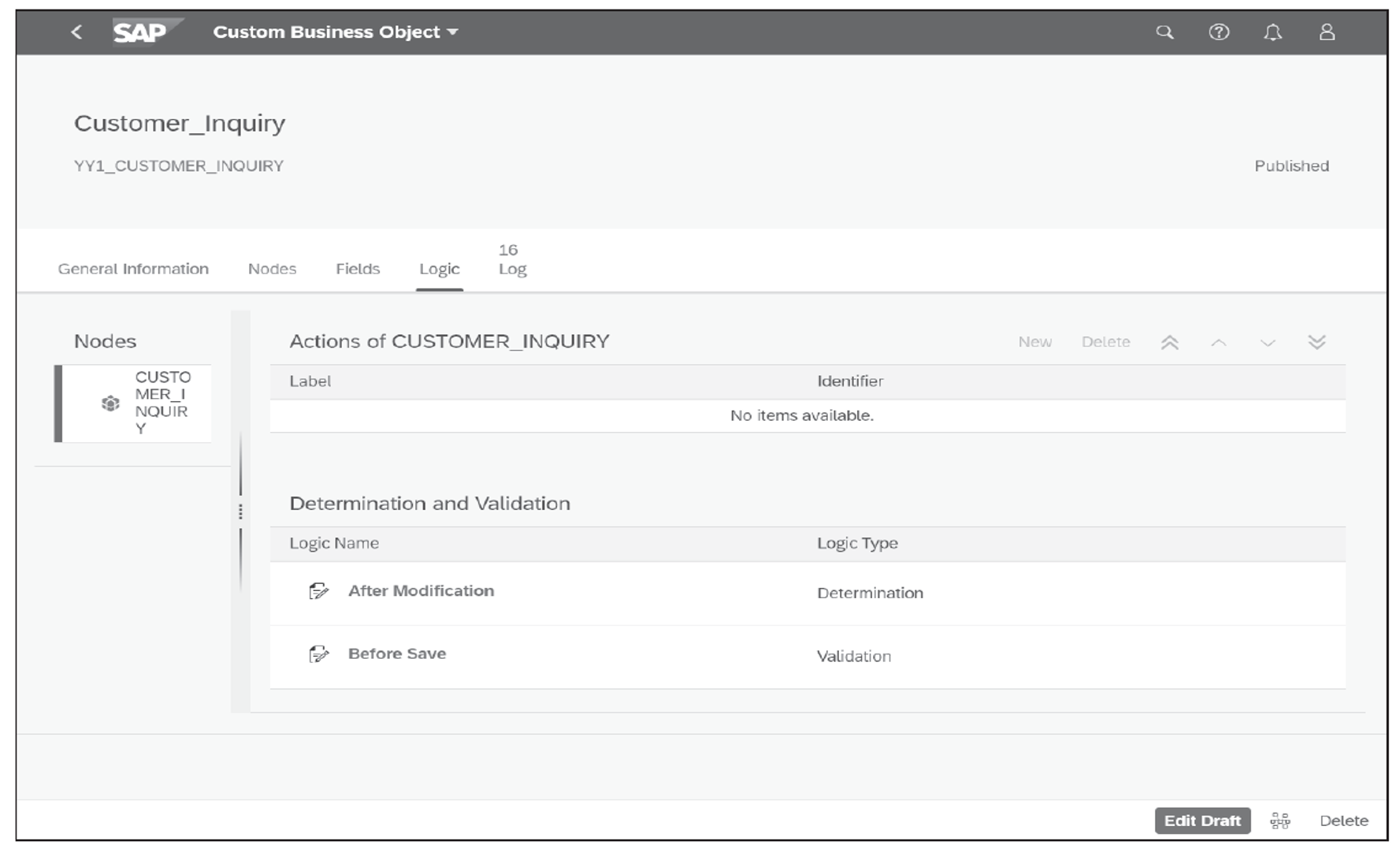Collapse all actions using the double-up chevron

pos(1171,342)
